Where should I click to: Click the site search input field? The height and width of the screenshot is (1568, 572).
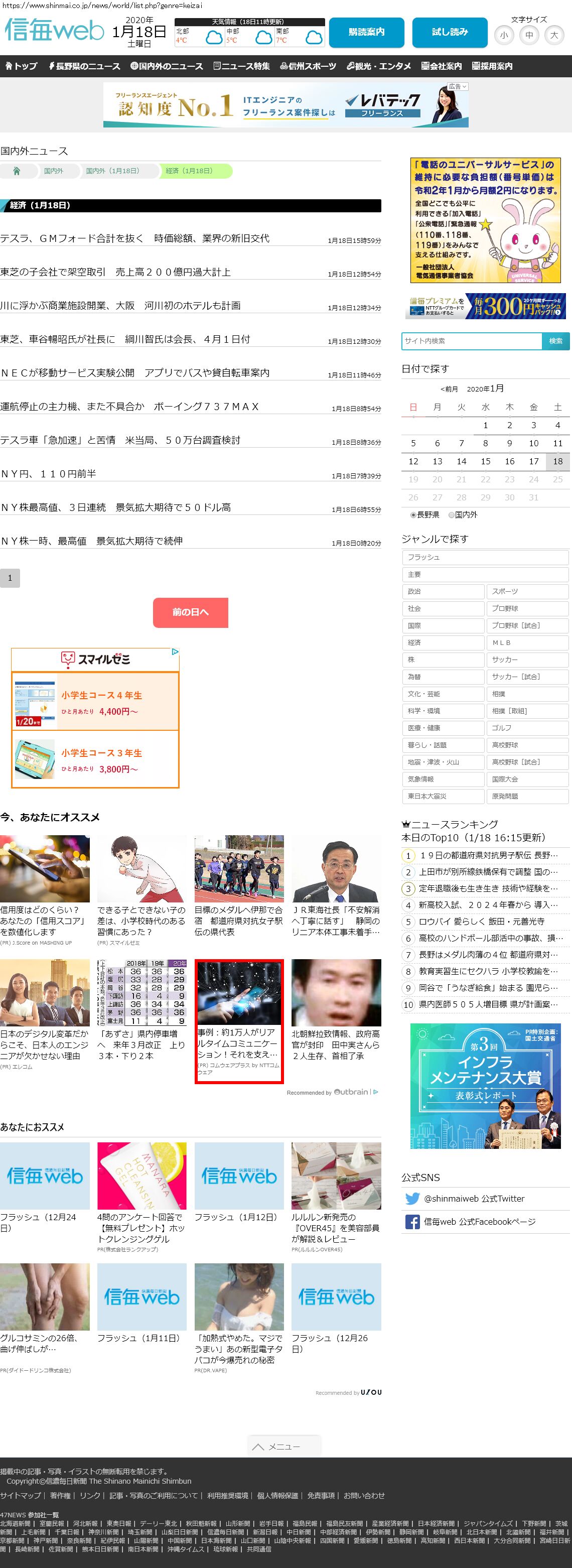click(471, 341)
